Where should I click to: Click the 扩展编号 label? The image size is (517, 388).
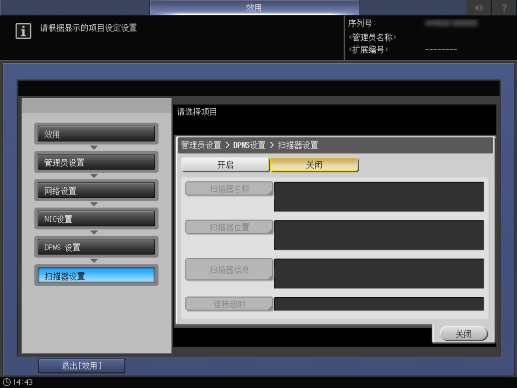click(368, 50)
